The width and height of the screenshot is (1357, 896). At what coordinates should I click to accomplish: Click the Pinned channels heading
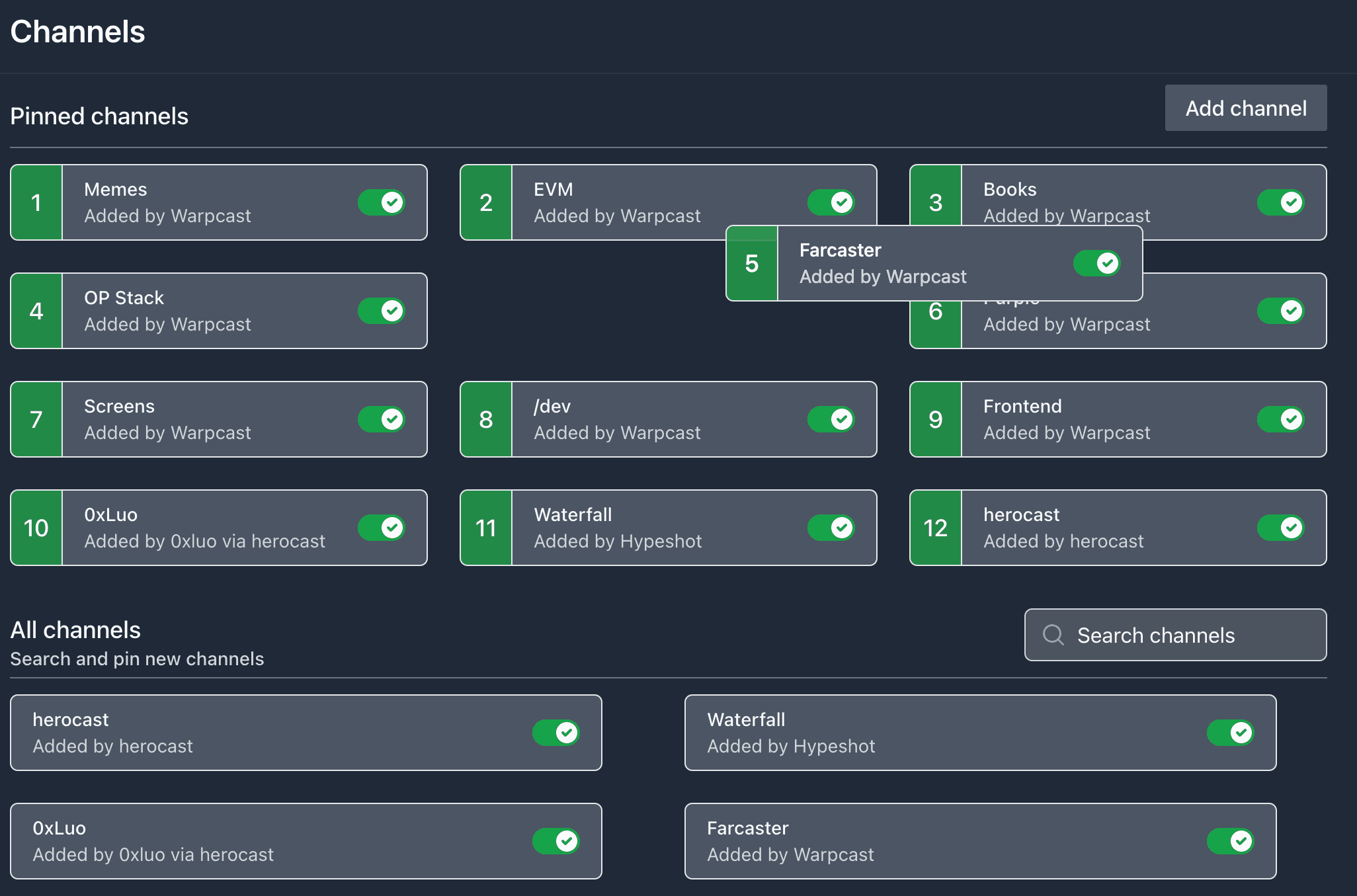99,116
